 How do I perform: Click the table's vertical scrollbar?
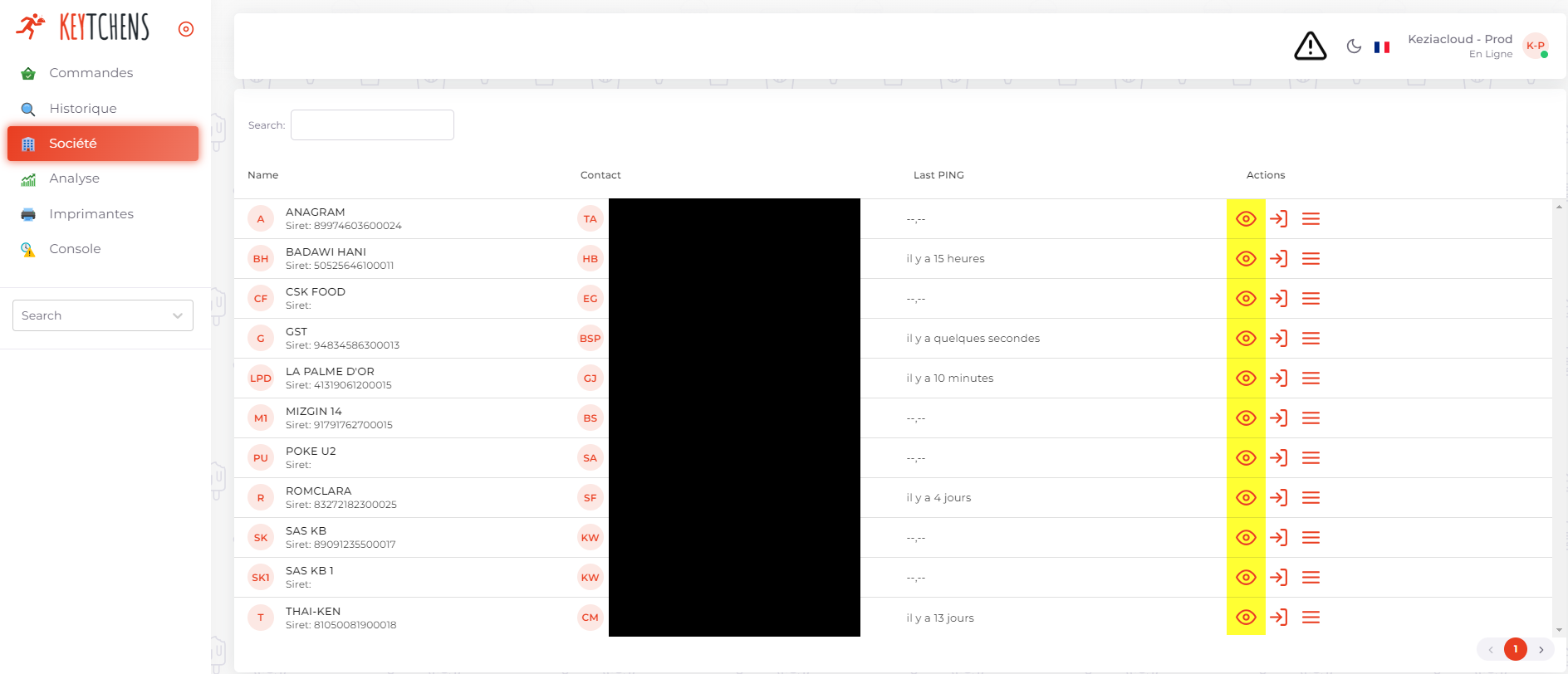1559,415
